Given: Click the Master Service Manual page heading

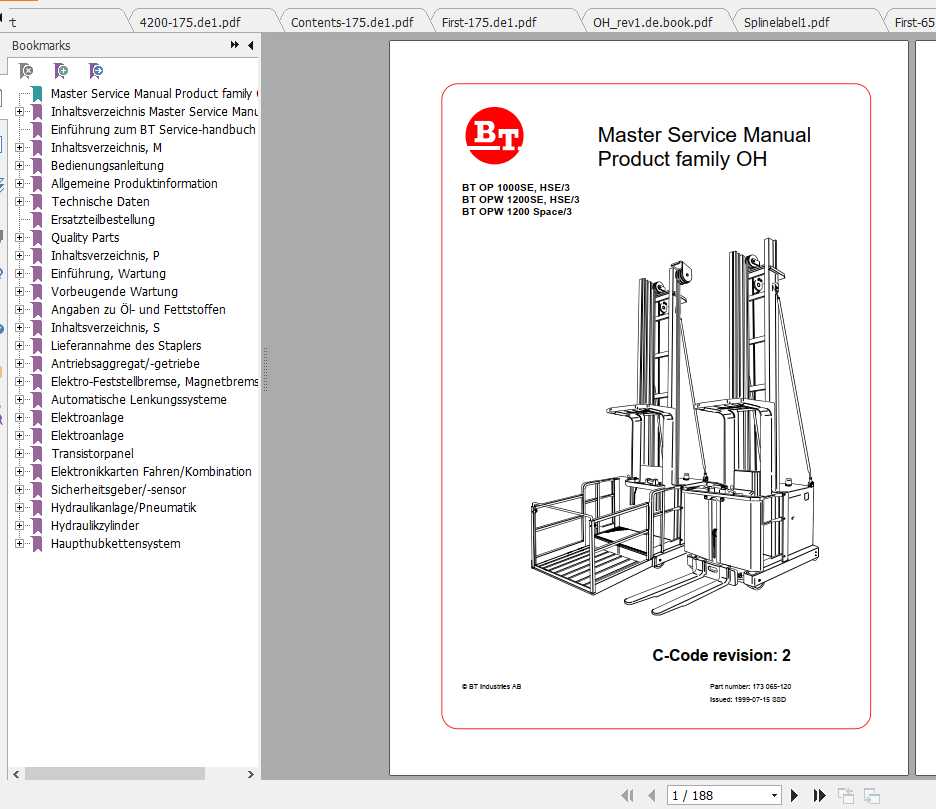Looking at the screenshot, I should pos(704,147).
